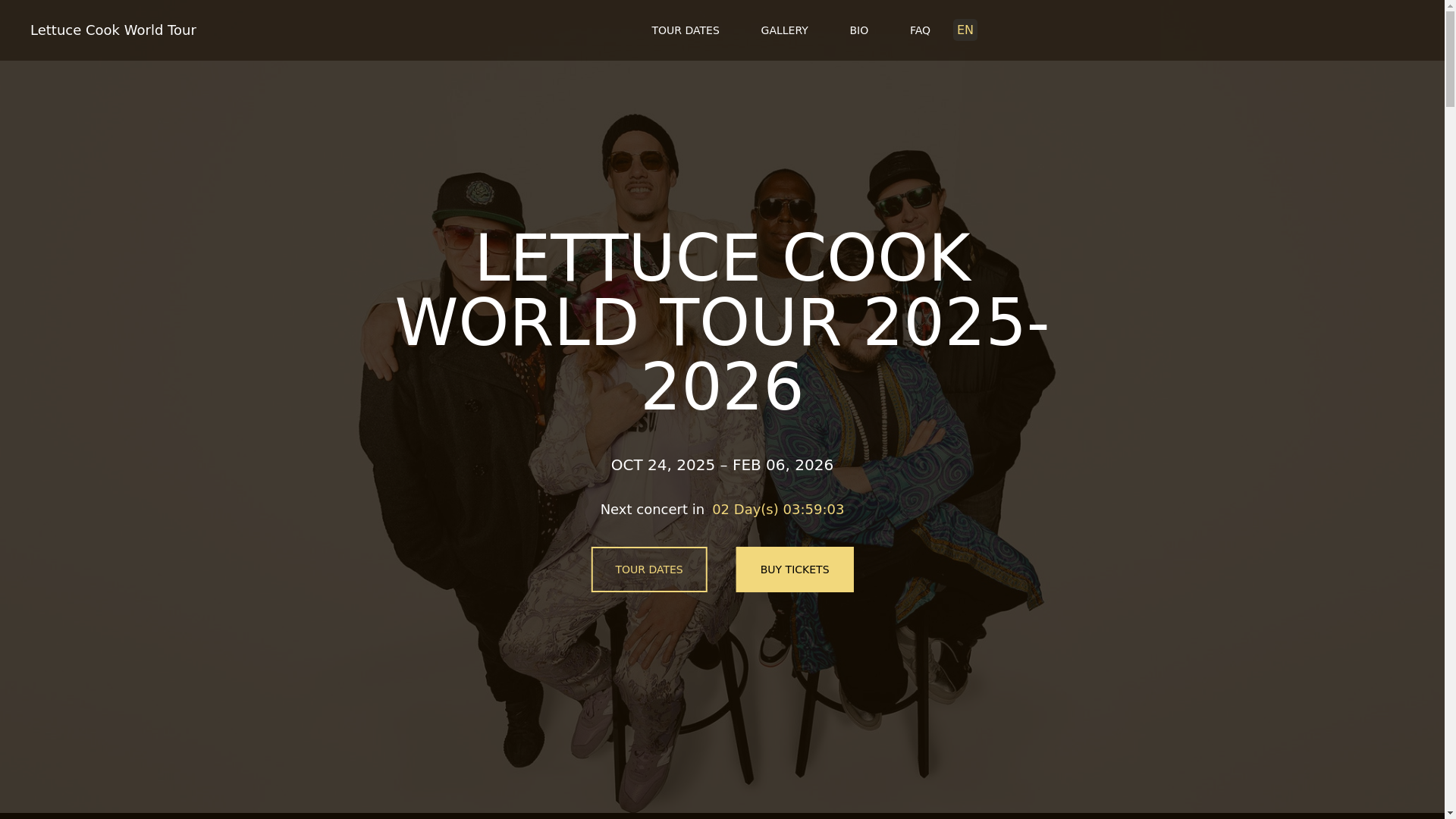Open the BIO page from the navigation
This screenshot has width=1456, height=819.
click(858, 30)
